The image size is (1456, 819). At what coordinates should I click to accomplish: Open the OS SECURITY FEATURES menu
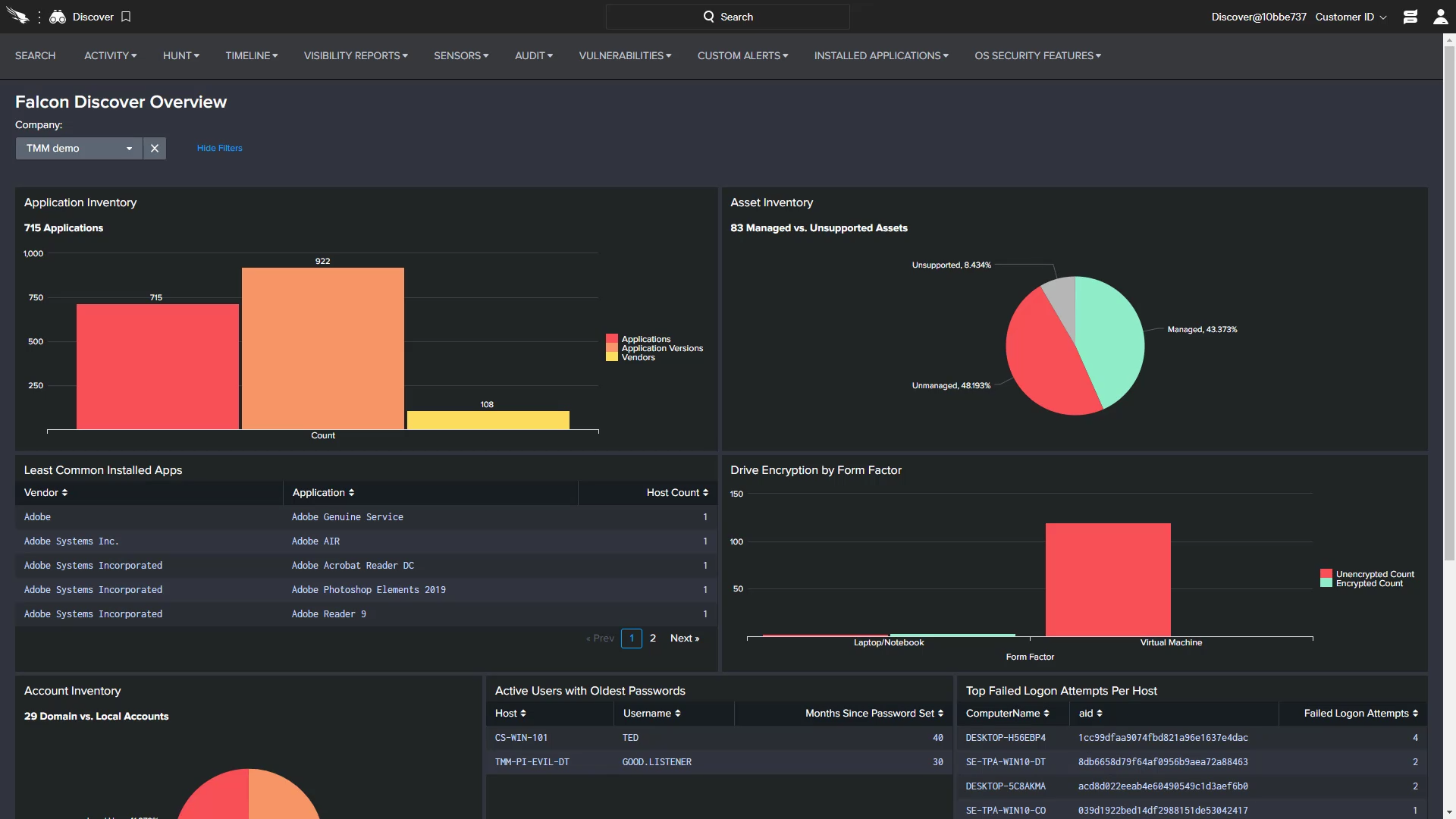pyautogui.click(x=1038, y=56)
